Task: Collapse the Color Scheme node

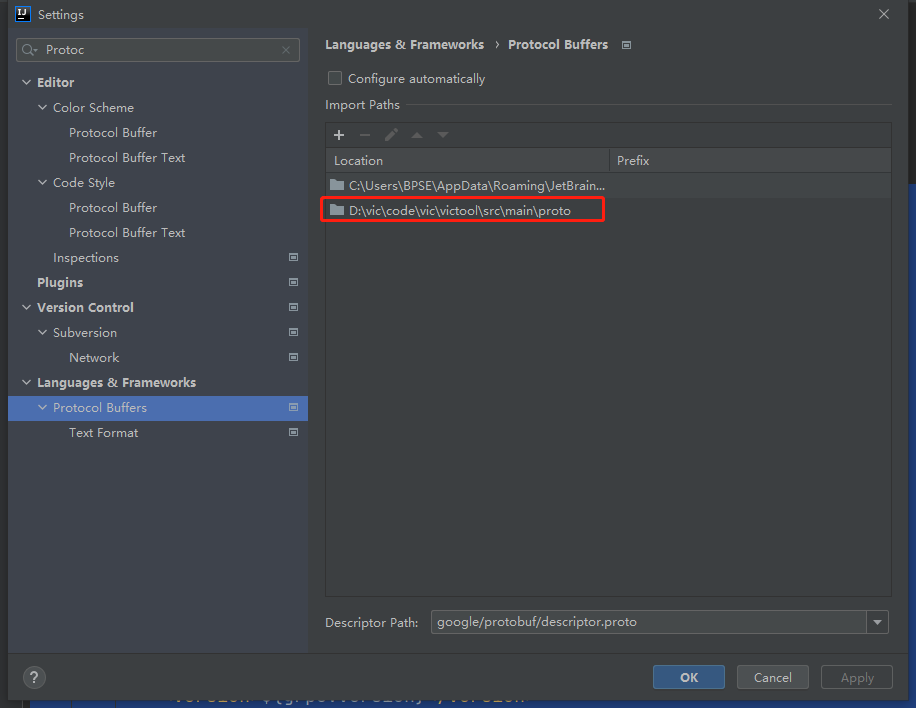Action: point(43,107)
